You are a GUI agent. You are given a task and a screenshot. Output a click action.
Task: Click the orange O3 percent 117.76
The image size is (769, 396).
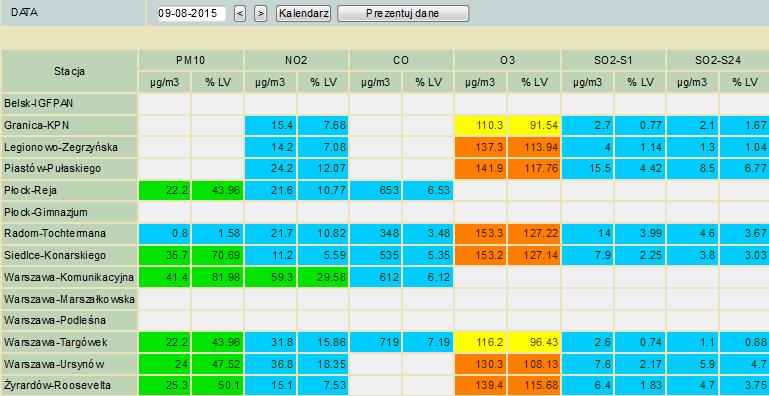click(534, 169)
